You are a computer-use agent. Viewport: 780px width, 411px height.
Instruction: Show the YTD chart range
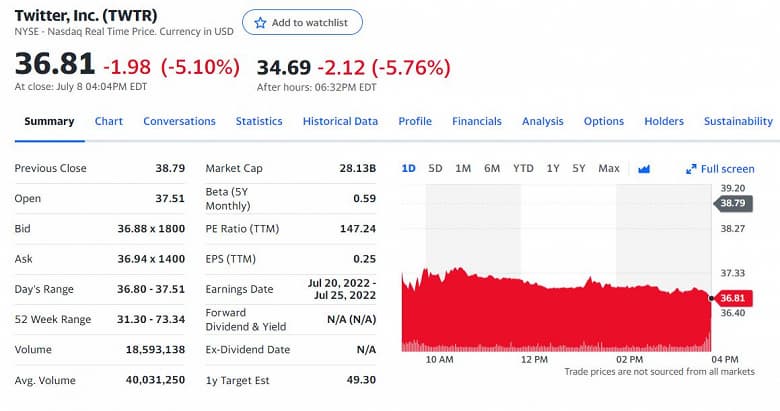[x=523, y=168]
